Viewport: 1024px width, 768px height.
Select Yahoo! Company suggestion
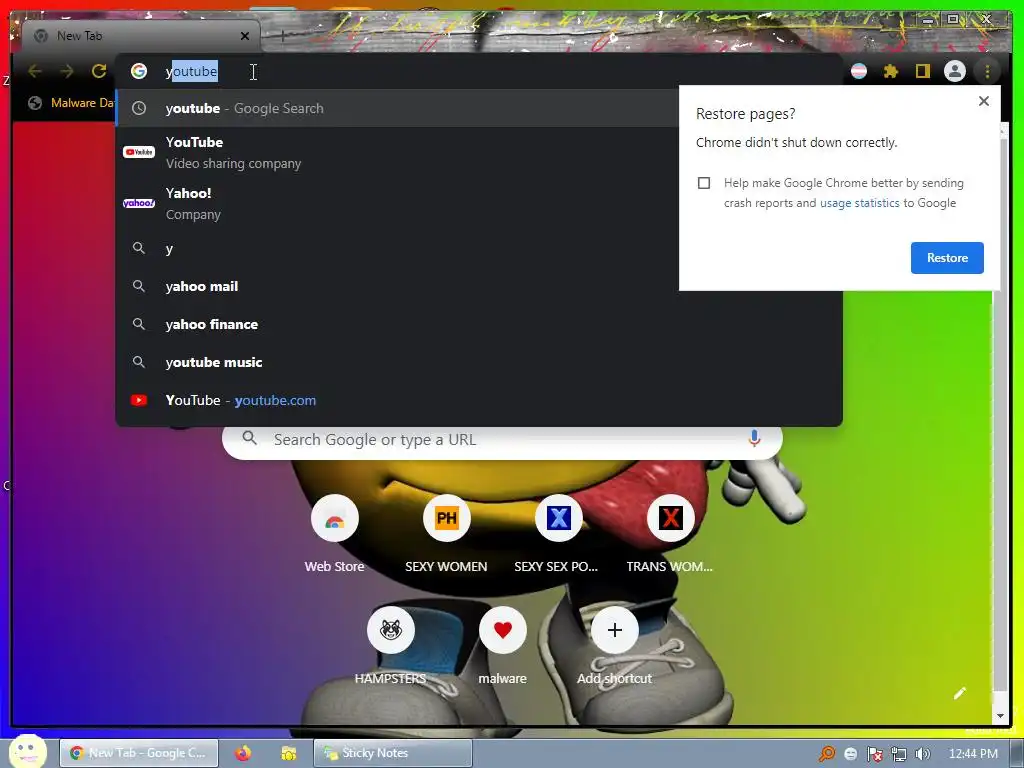[397, 203]
